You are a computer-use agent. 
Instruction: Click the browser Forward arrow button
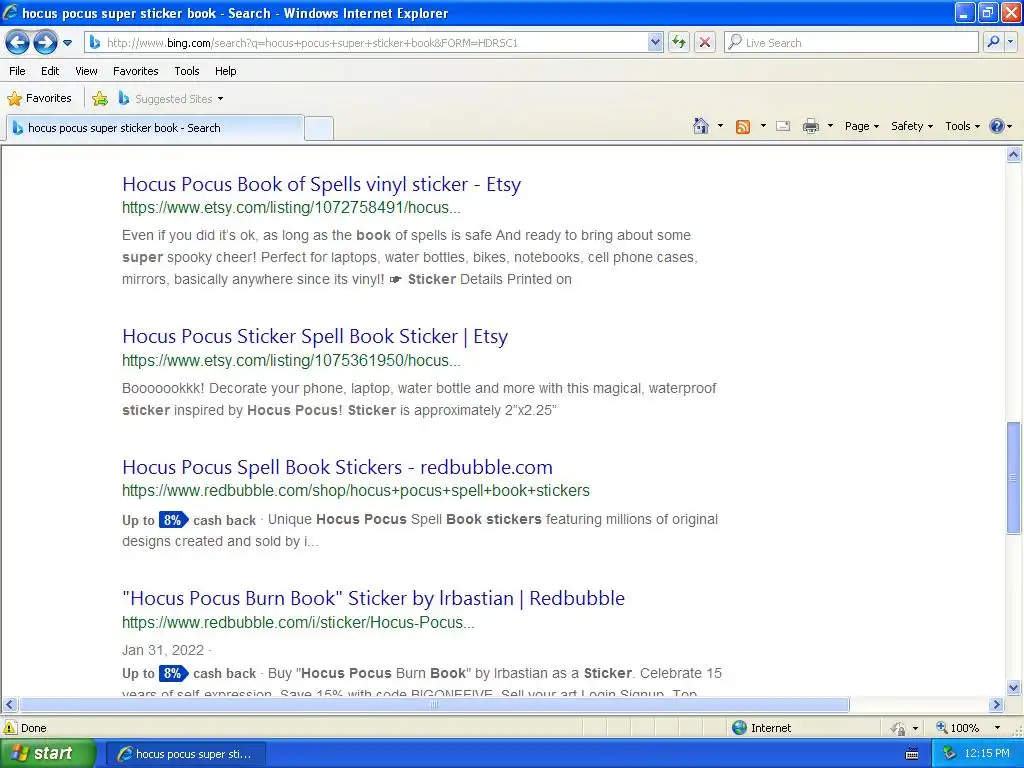45,43
